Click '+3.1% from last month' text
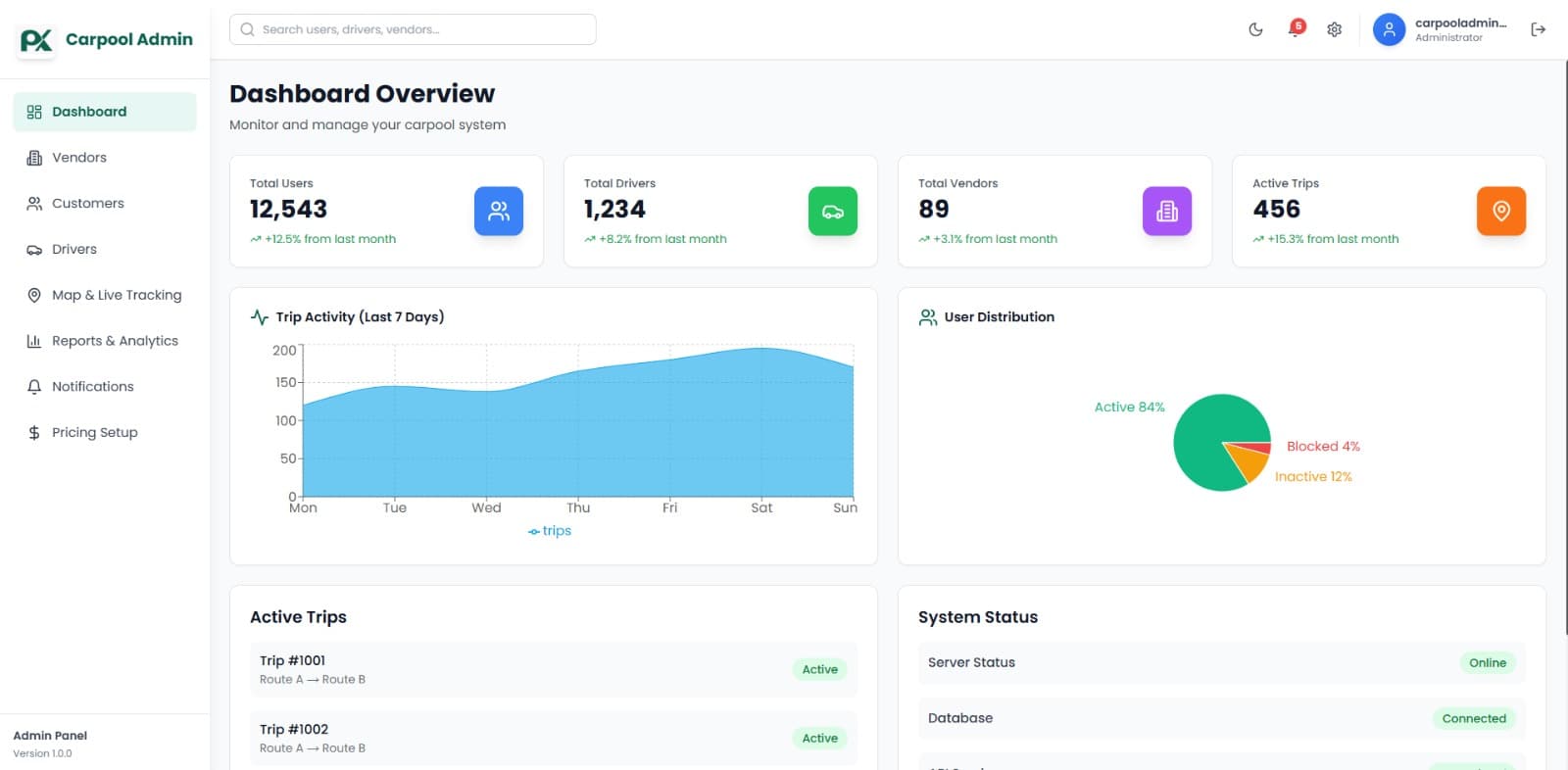This screenshot has width=1568, height=770. pos(996,239)
